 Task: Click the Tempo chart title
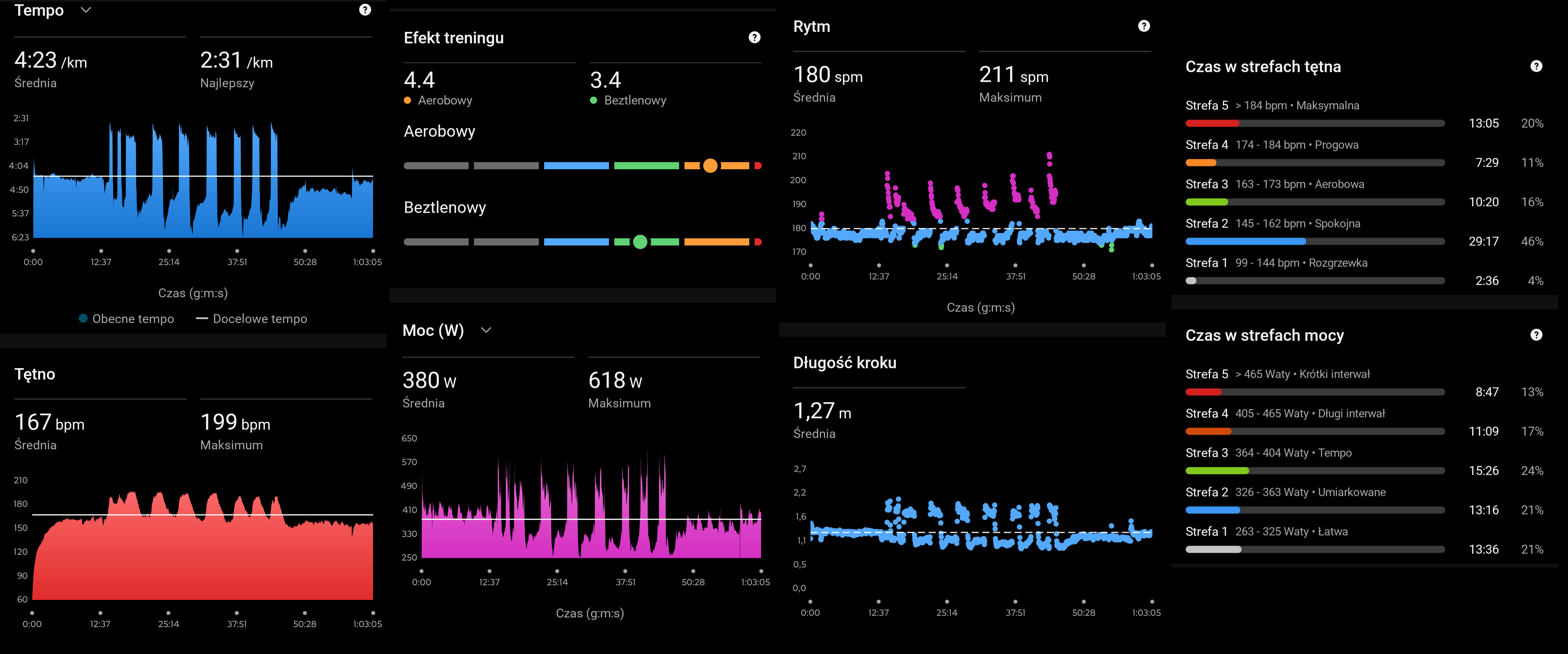(x=39, y=10)
